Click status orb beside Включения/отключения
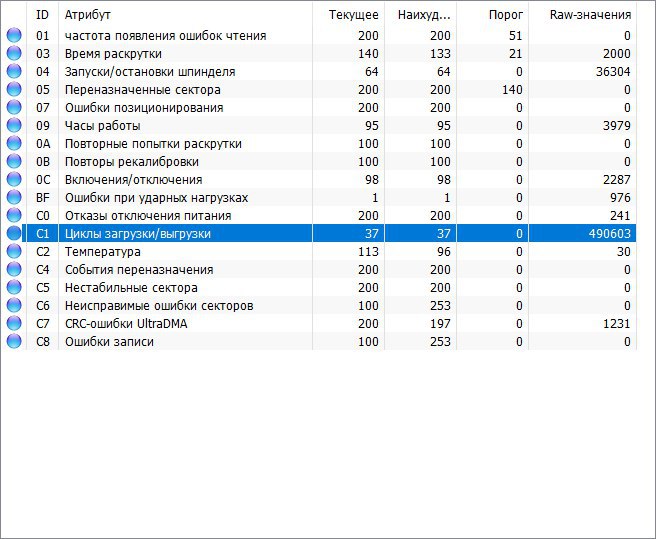 coord(14,179)
